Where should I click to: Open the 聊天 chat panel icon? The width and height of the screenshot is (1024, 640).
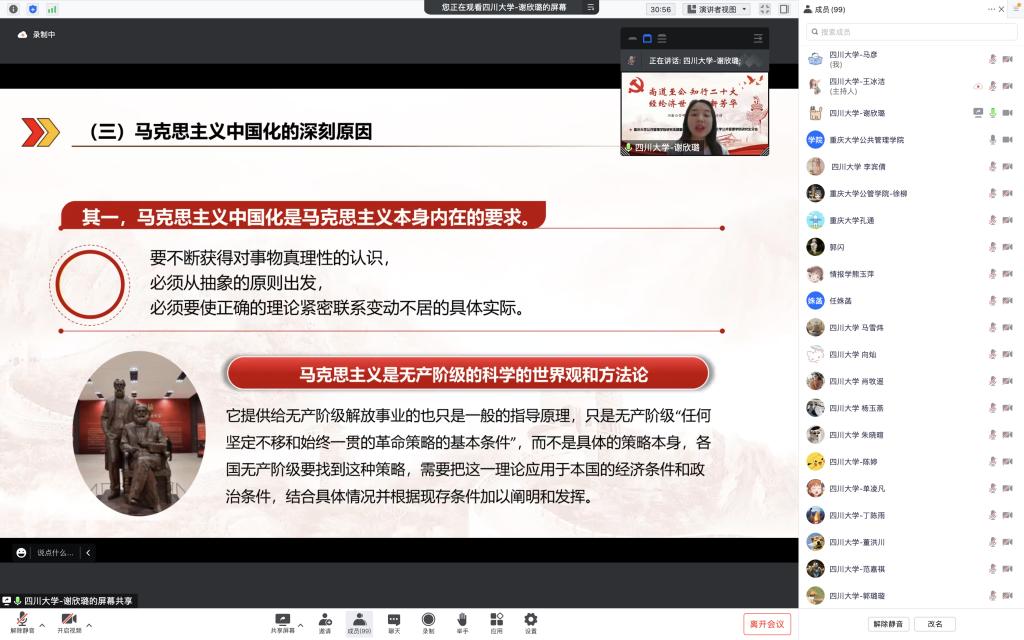point(394,623)
